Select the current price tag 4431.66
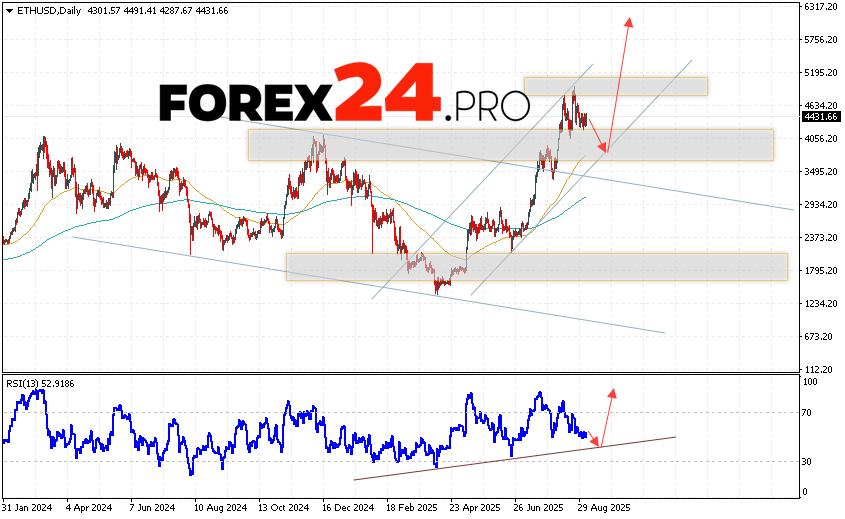The image size is (845, 519). 820,116
